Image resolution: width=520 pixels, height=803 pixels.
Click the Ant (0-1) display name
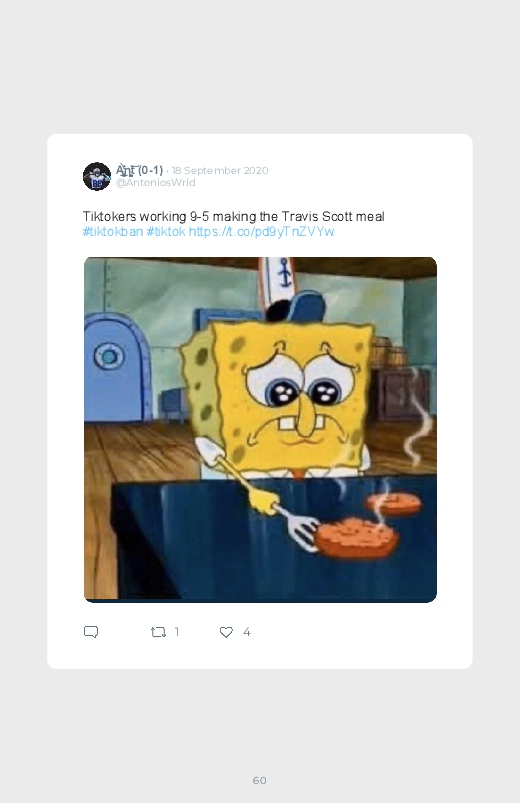[139, 170]
